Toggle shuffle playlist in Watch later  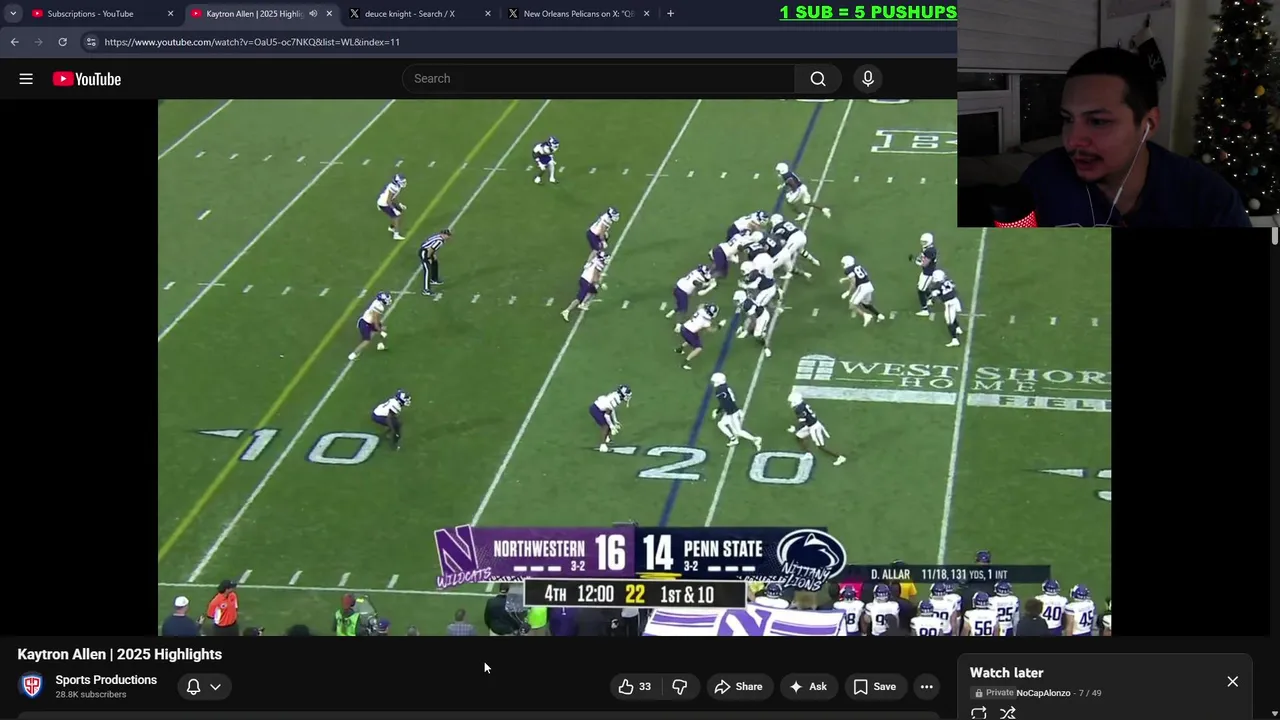tap(1008, 713)
